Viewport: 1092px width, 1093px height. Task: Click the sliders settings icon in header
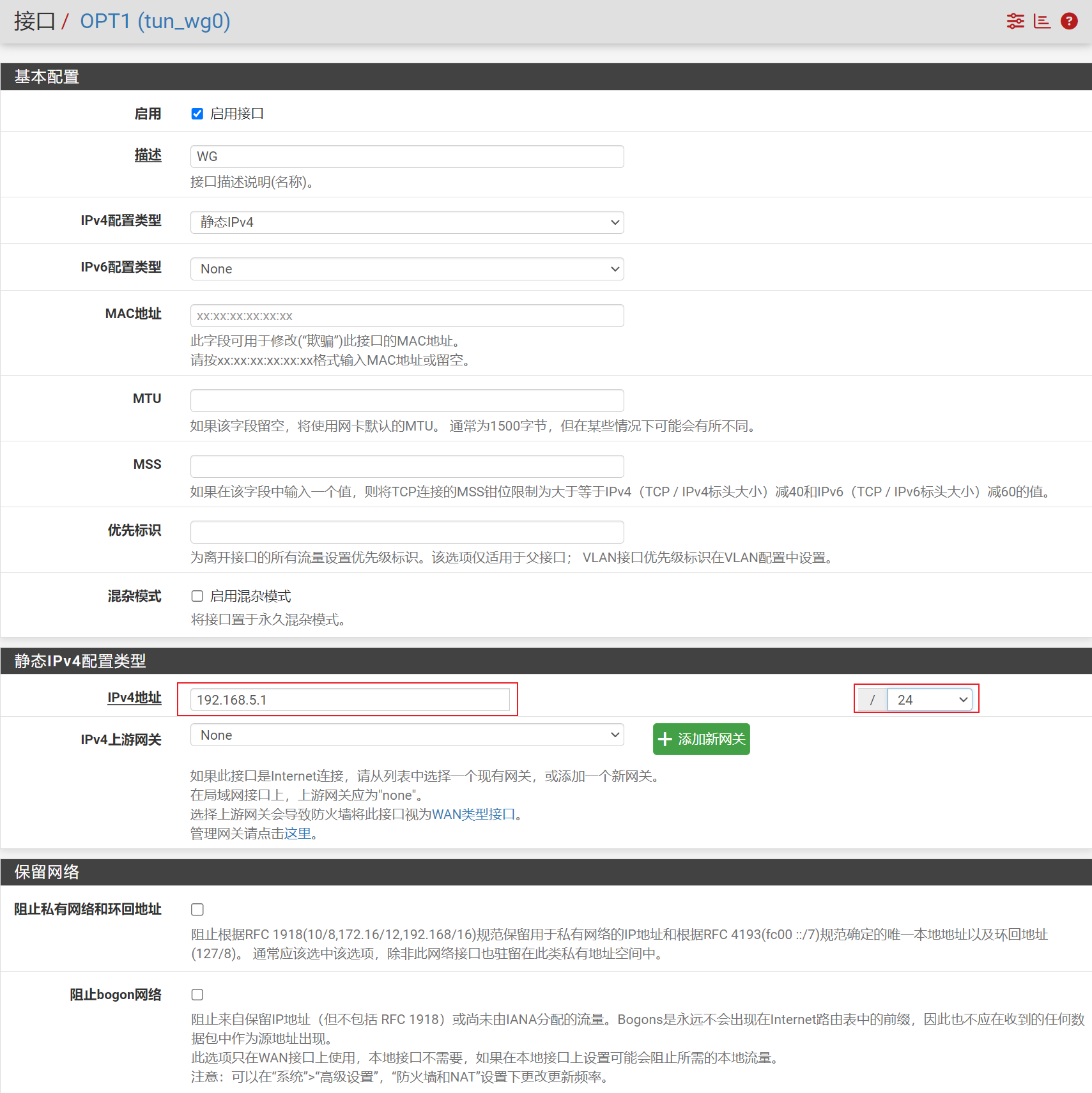tap(1015, 21)
